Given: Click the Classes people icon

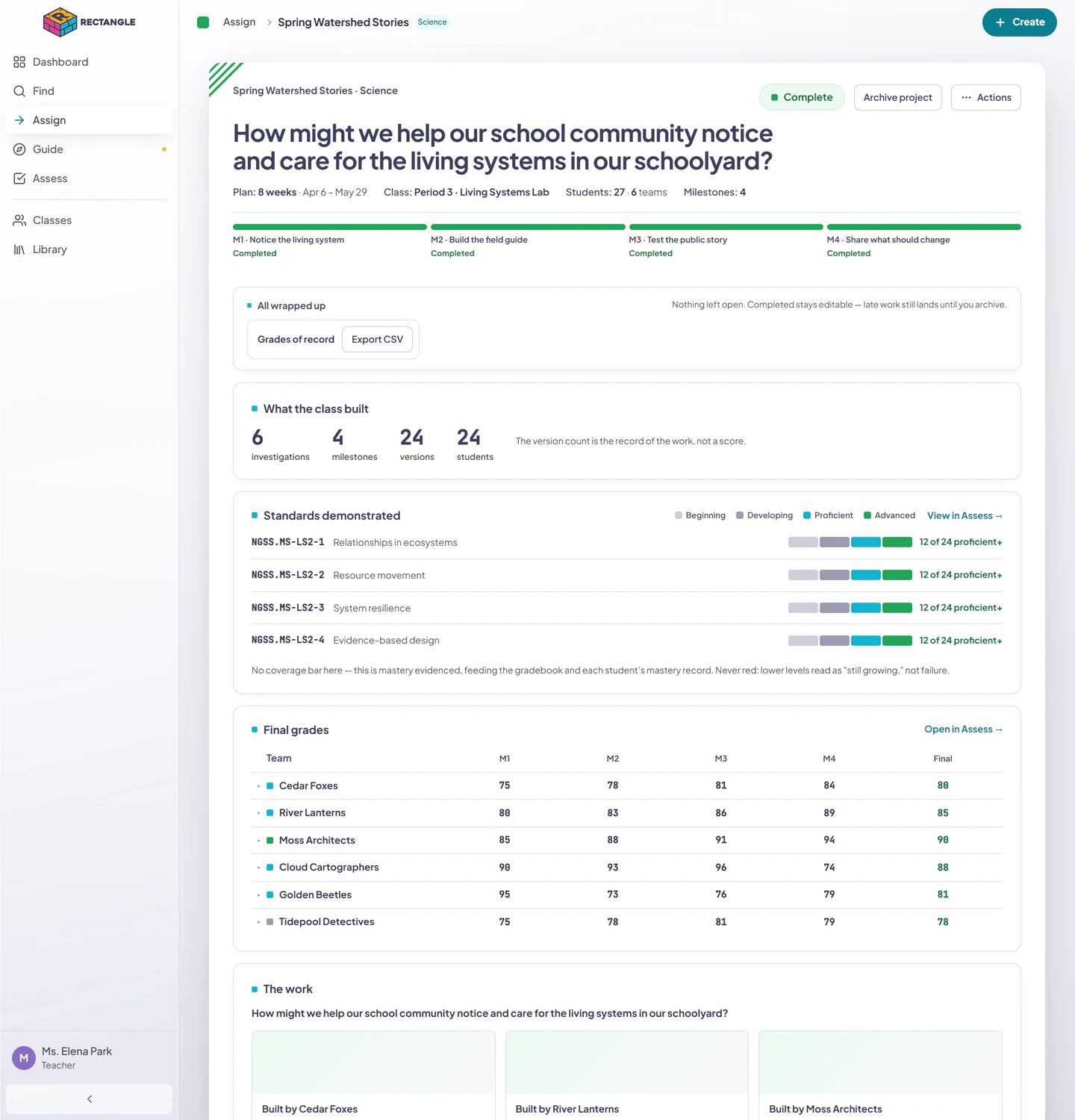Looking at the screenshot, I should 19,220.
